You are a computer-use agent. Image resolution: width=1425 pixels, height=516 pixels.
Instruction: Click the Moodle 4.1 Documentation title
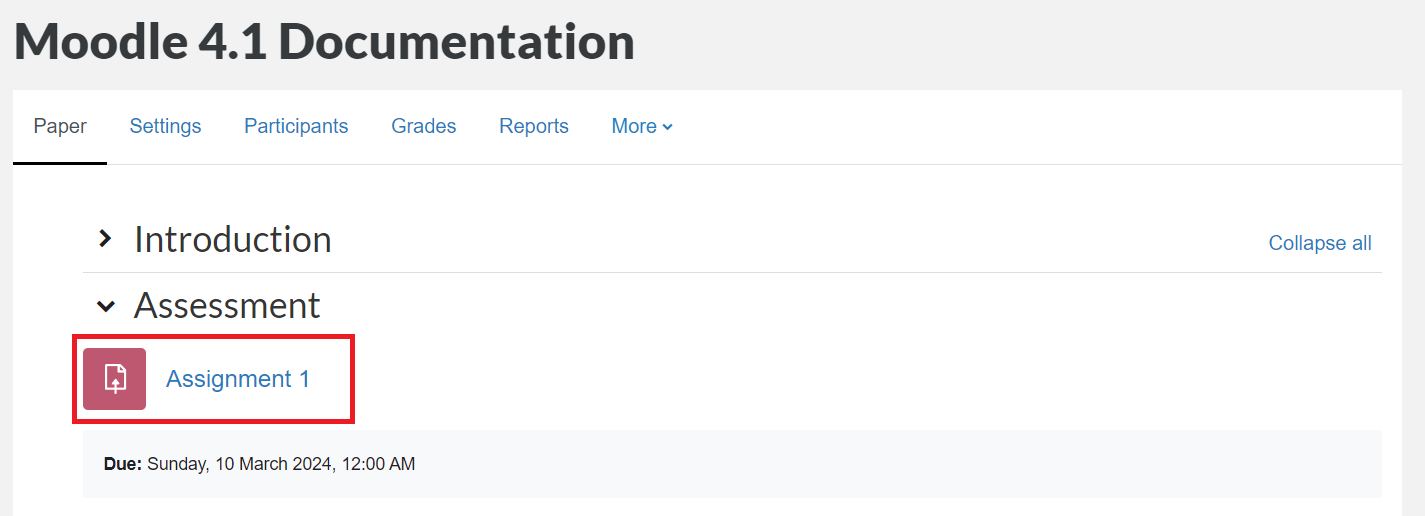click(324, 42)
